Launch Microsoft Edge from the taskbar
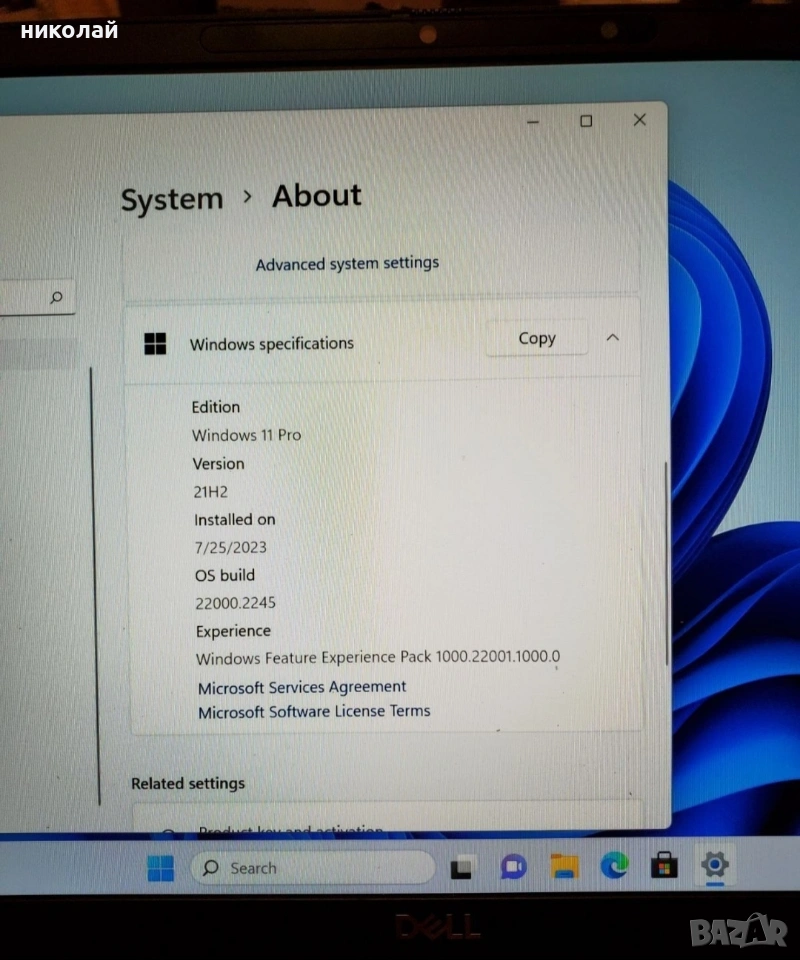This screenshot has height=960, width=800. pos(615,865)
